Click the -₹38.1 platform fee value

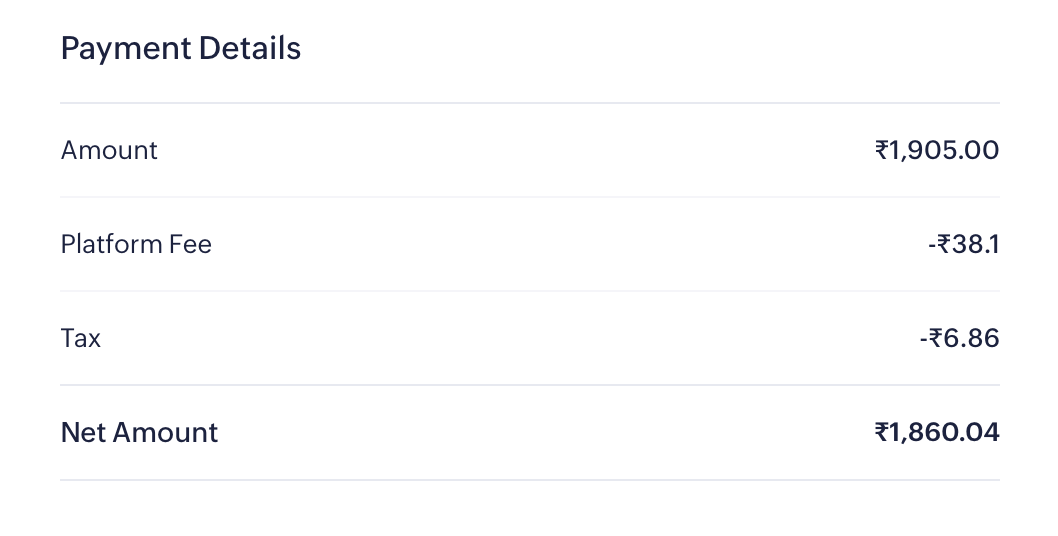click(x=963, y=244)
